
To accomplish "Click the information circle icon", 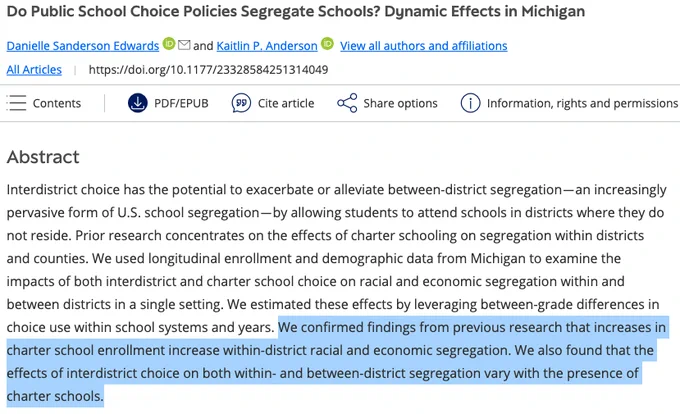I will click(x=471, y=103).
